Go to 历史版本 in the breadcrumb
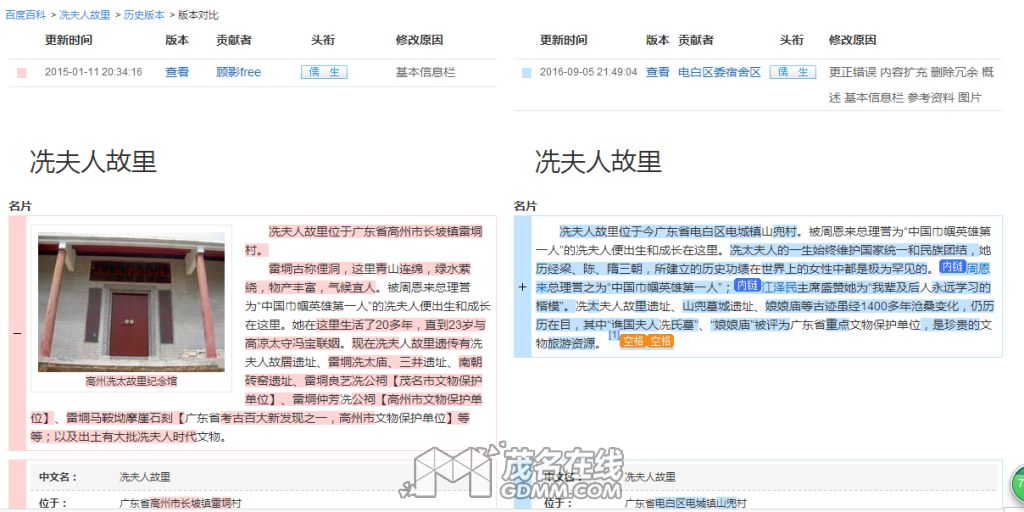This screenshot has height=512, width=1024. 144,15
